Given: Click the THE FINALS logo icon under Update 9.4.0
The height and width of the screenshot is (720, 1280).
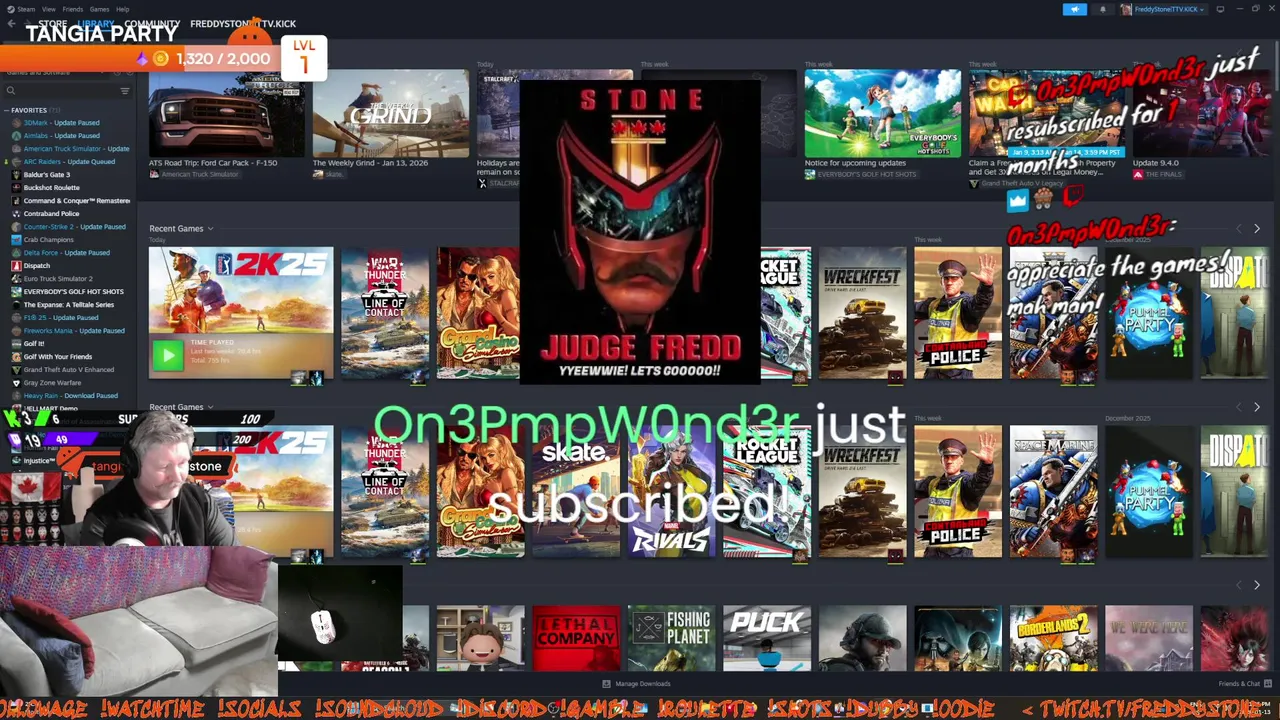Looking at the screenshot, I should [1138, 174].
